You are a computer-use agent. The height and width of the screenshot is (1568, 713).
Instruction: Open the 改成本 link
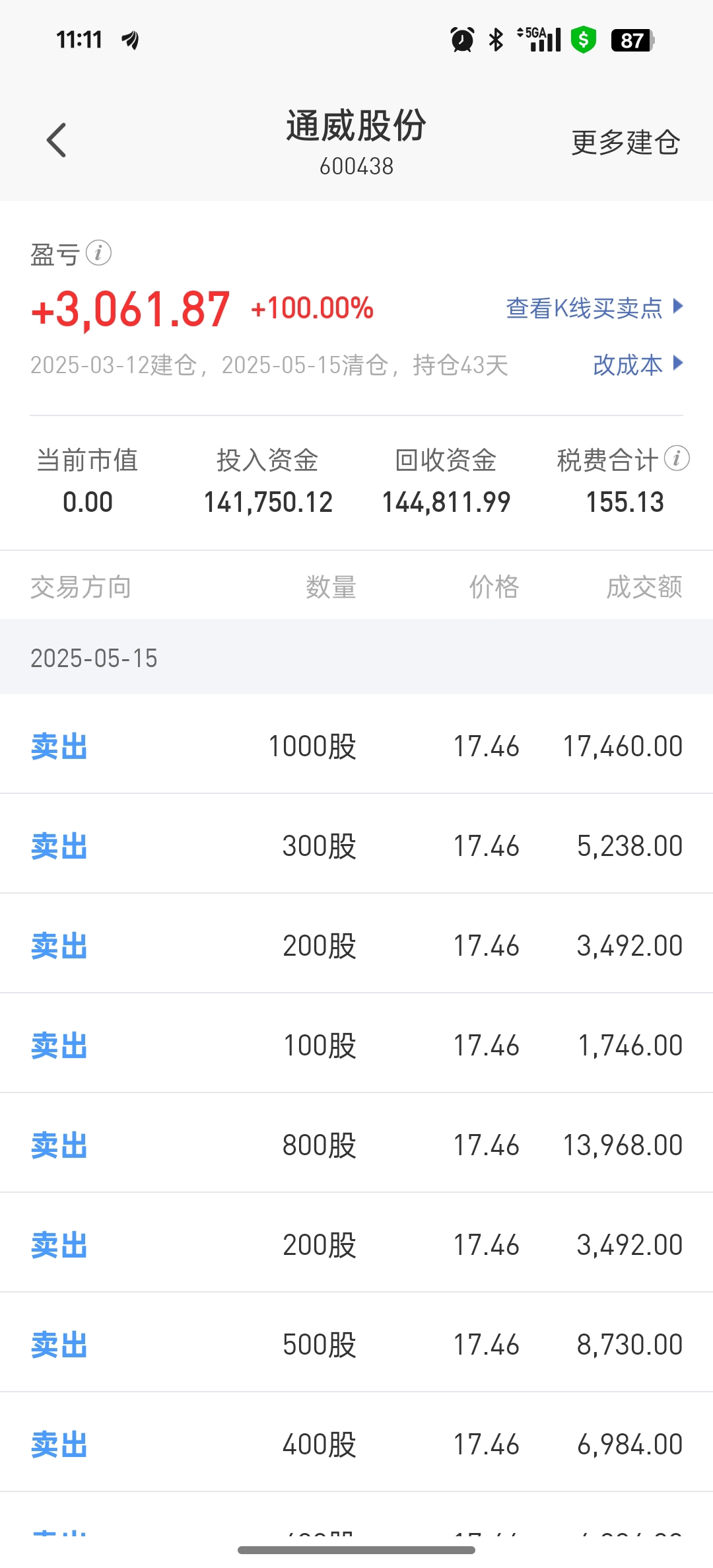pos(627,365)
